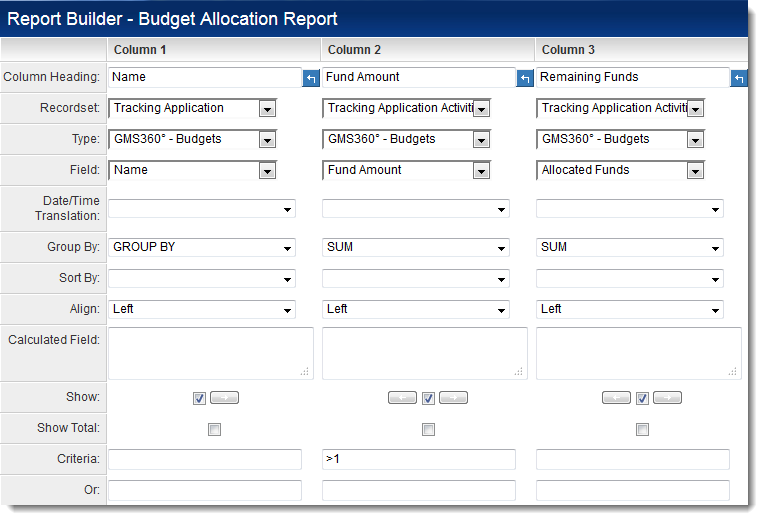The width and height of the screenshot is (763, 520).
Task: Click the Column 2 Criteria field containing >1
Action: click(x=418, y=459)
